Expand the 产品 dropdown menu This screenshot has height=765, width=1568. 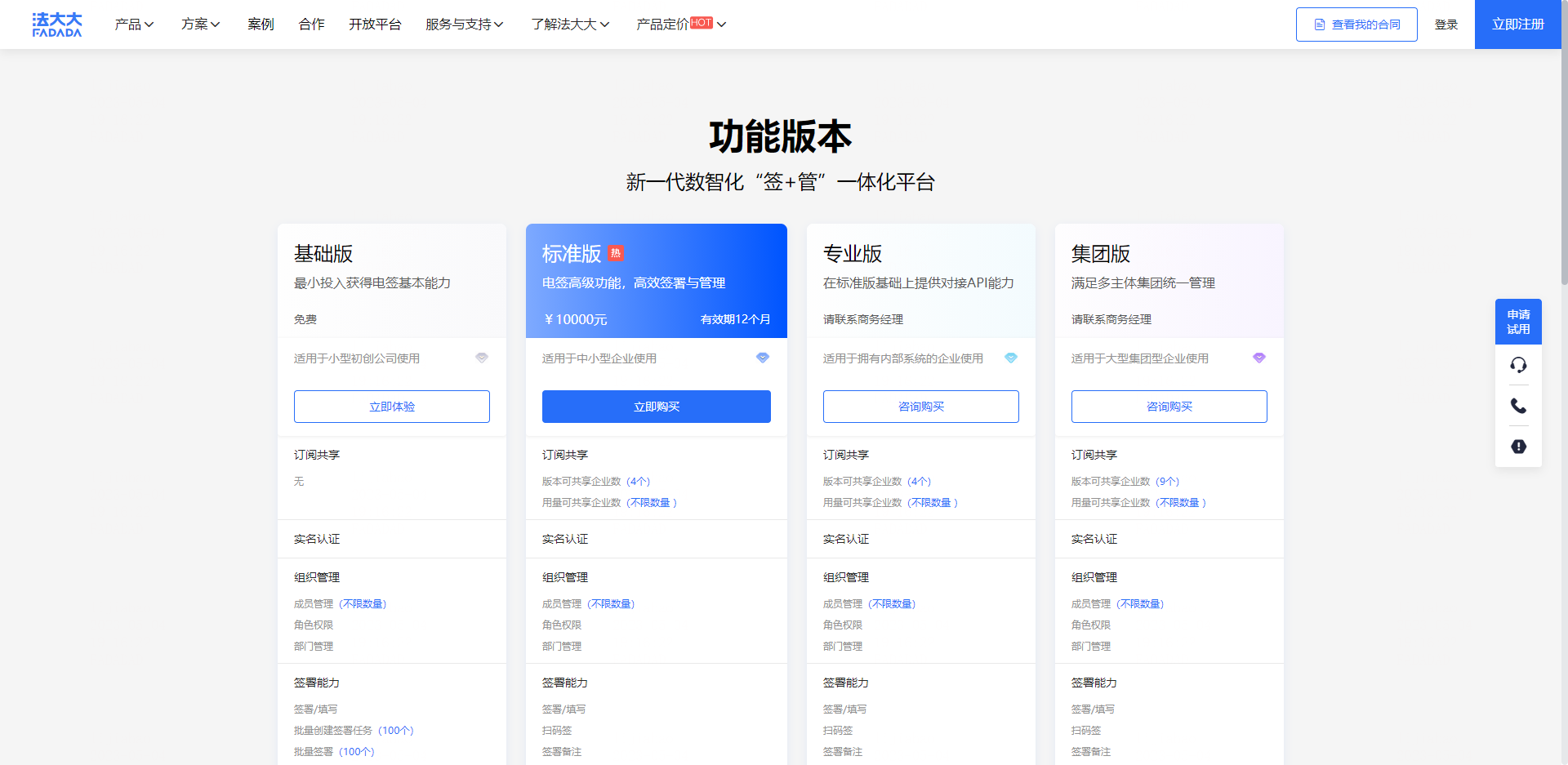[x=134, y=24]
